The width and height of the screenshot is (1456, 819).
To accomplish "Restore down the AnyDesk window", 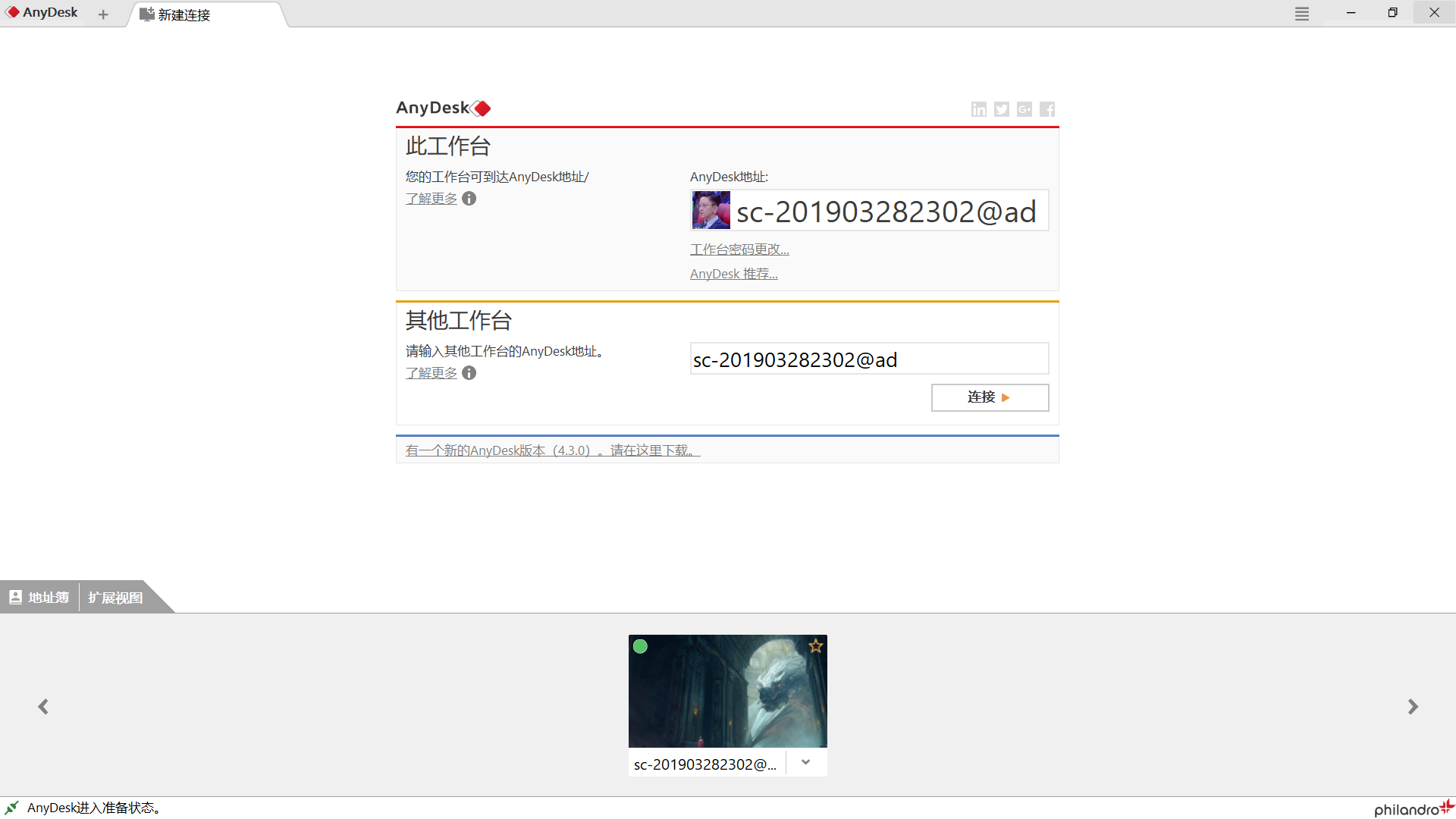I will (x=1392, y=13).
